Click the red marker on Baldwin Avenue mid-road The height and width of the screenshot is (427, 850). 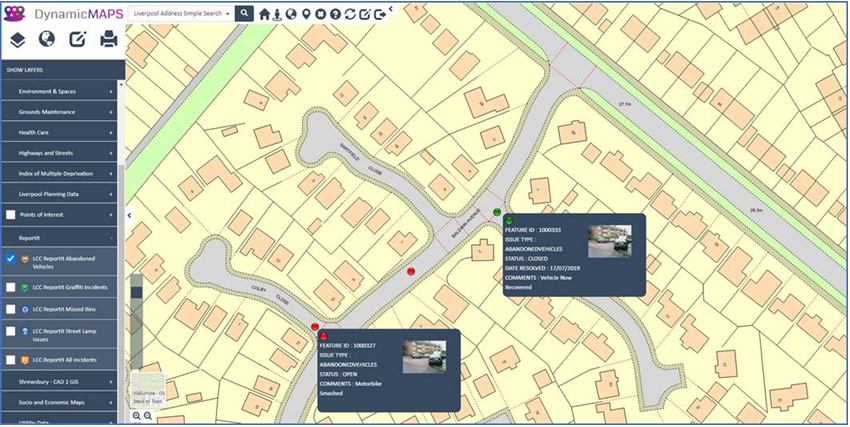point(411,271)
